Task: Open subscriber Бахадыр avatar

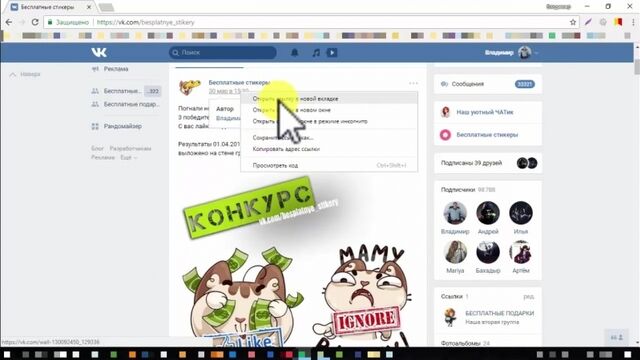Action: [x=488, y=252]
